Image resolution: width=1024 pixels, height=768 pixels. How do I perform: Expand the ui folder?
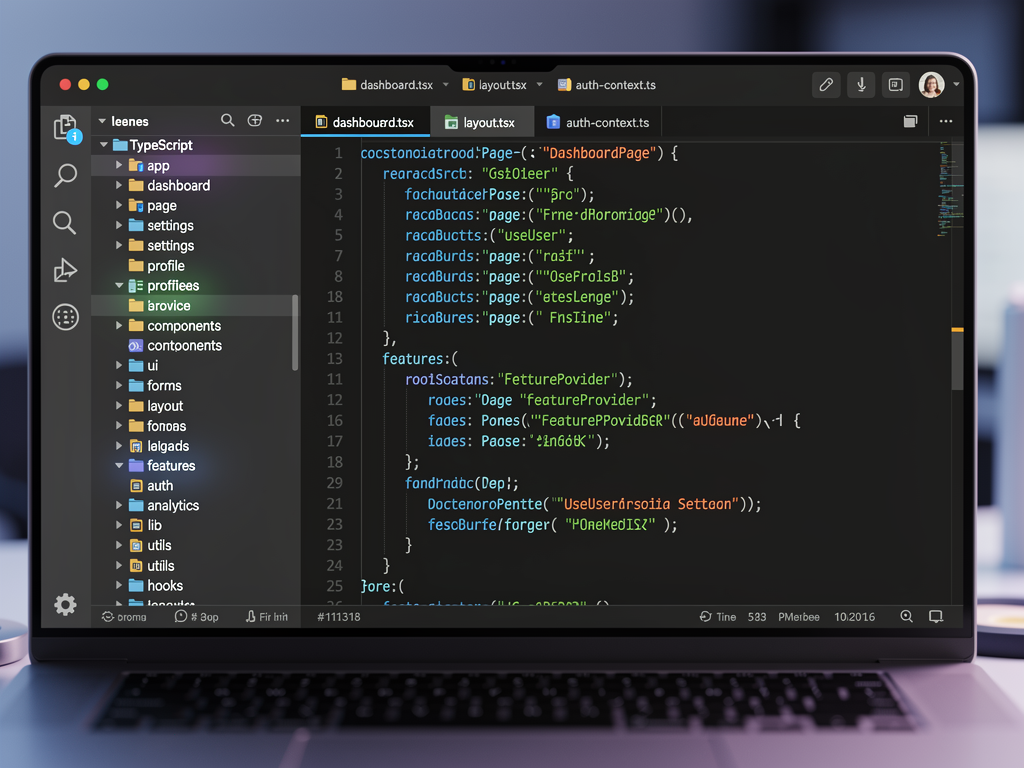(x=119, y=365)
